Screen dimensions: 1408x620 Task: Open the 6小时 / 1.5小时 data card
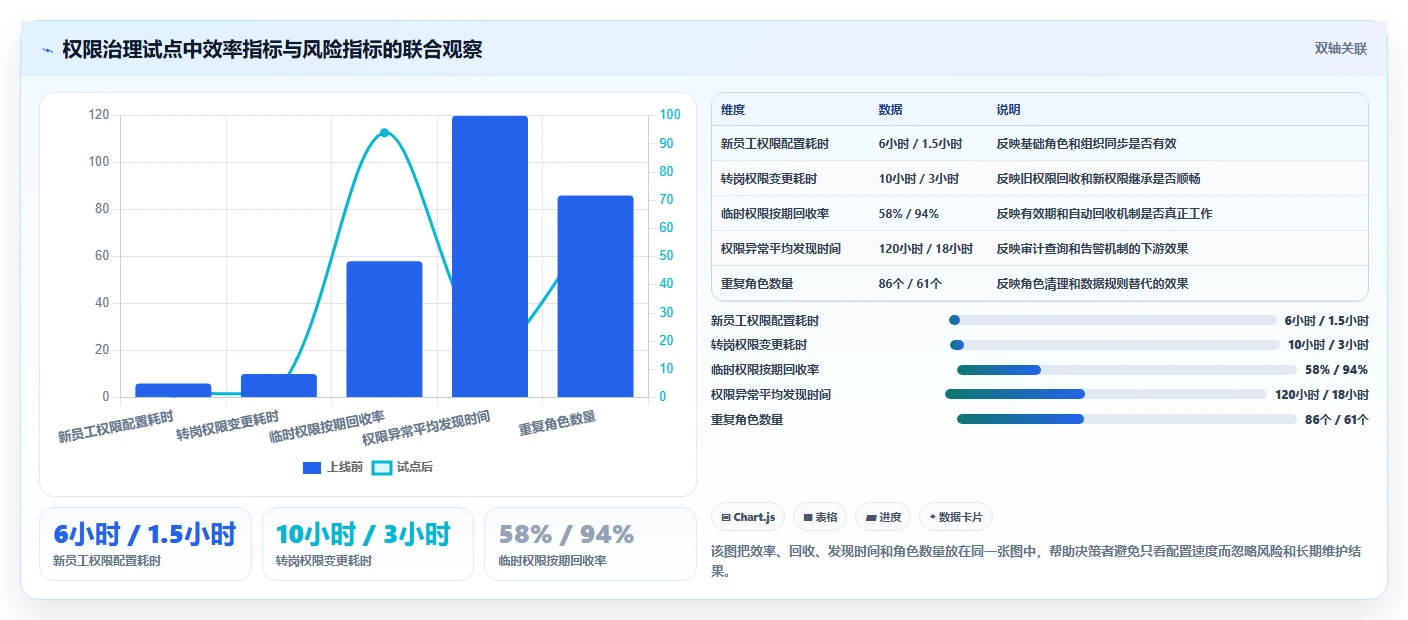145,544
